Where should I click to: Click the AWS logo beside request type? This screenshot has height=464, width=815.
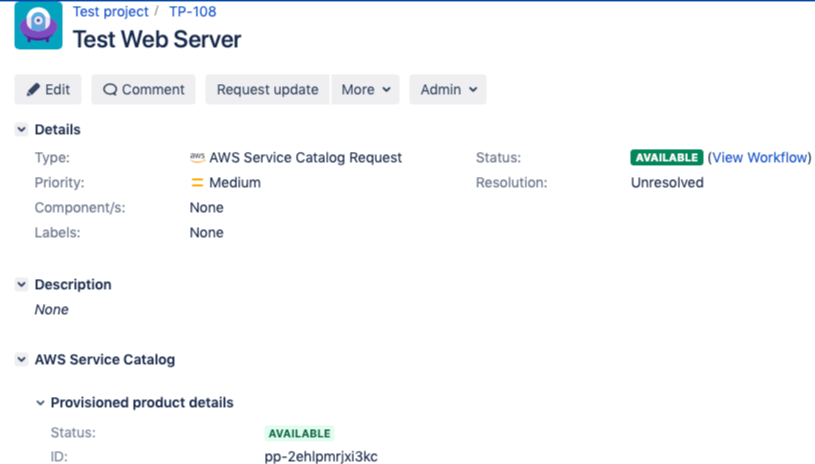pyautogui.click(x=197, y=157)
